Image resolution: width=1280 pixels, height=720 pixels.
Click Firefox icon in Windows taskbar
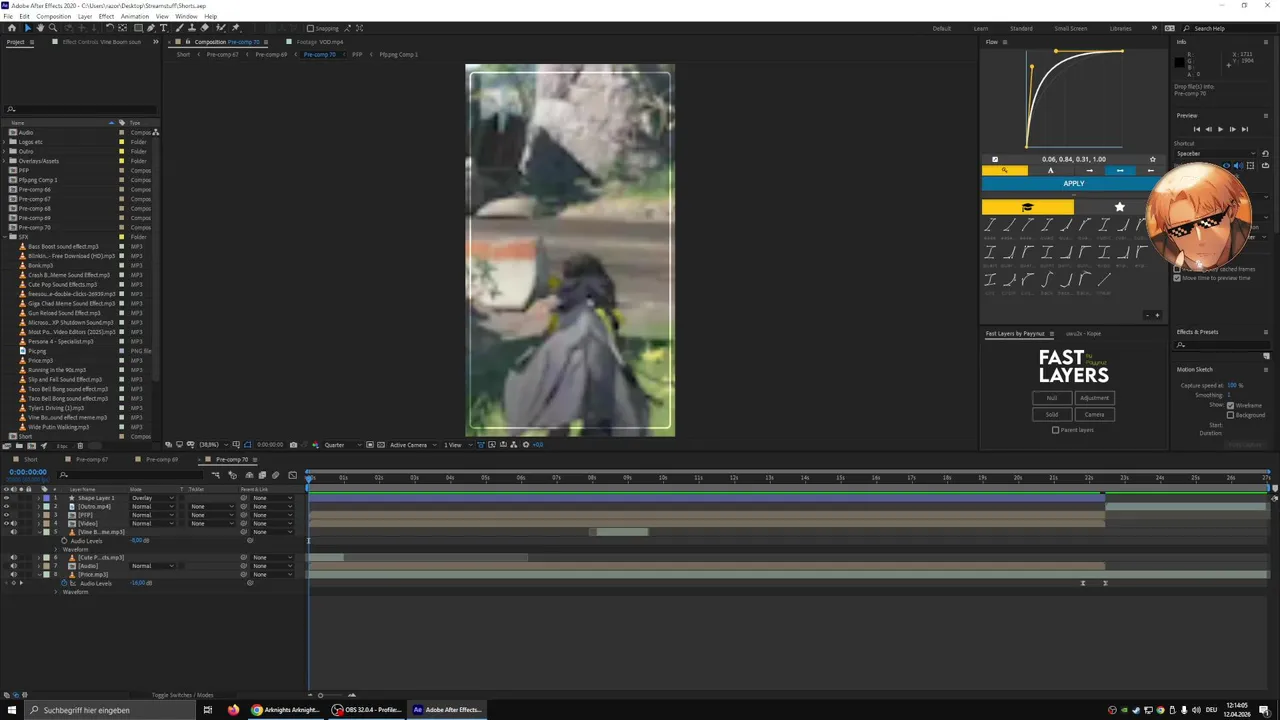(233, 710)
